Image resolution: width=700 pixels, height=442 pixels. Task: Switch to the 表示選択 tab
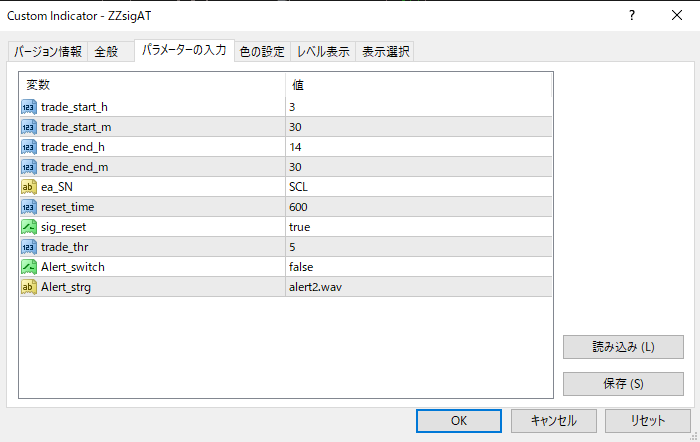(385, 52)
